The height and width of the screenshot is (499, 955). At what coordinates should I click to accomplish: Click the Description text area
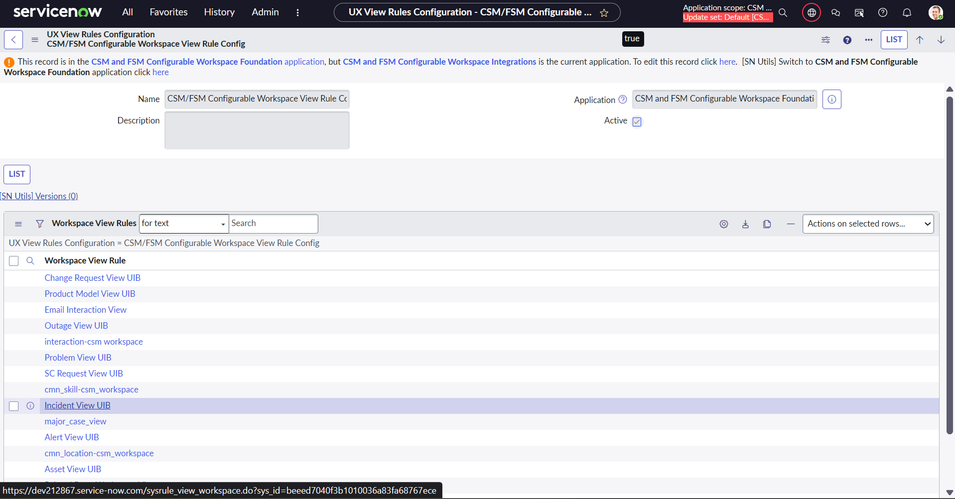(257, 130)
